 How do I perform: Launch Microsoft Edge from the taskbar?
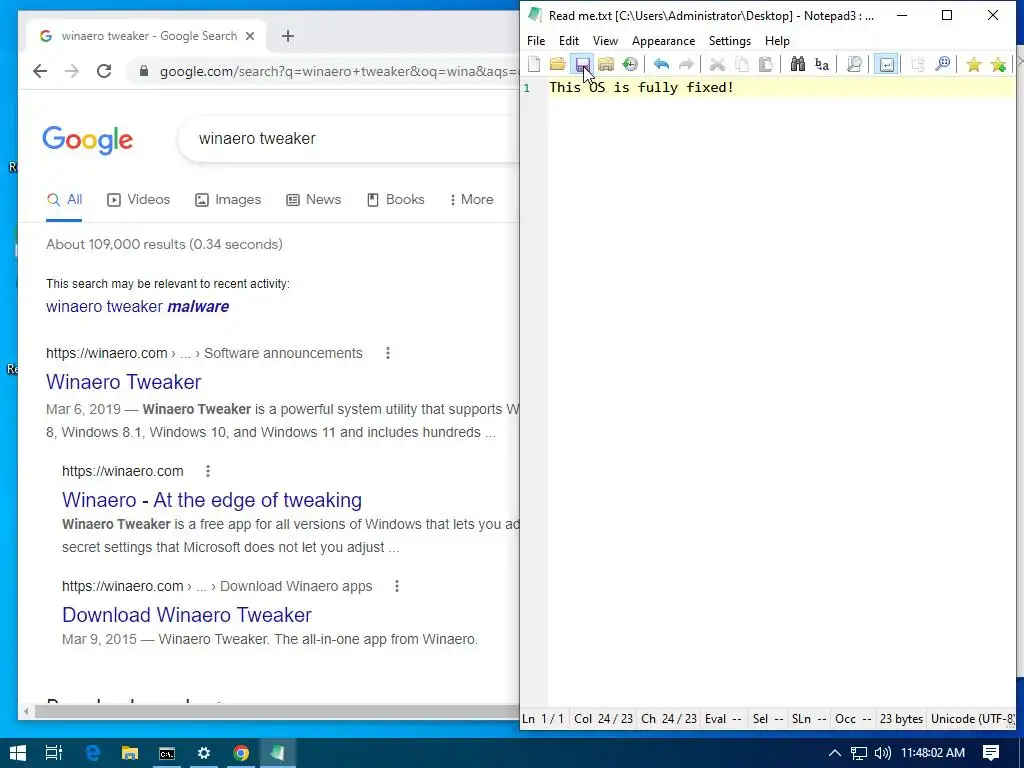(x=93, y=753)
